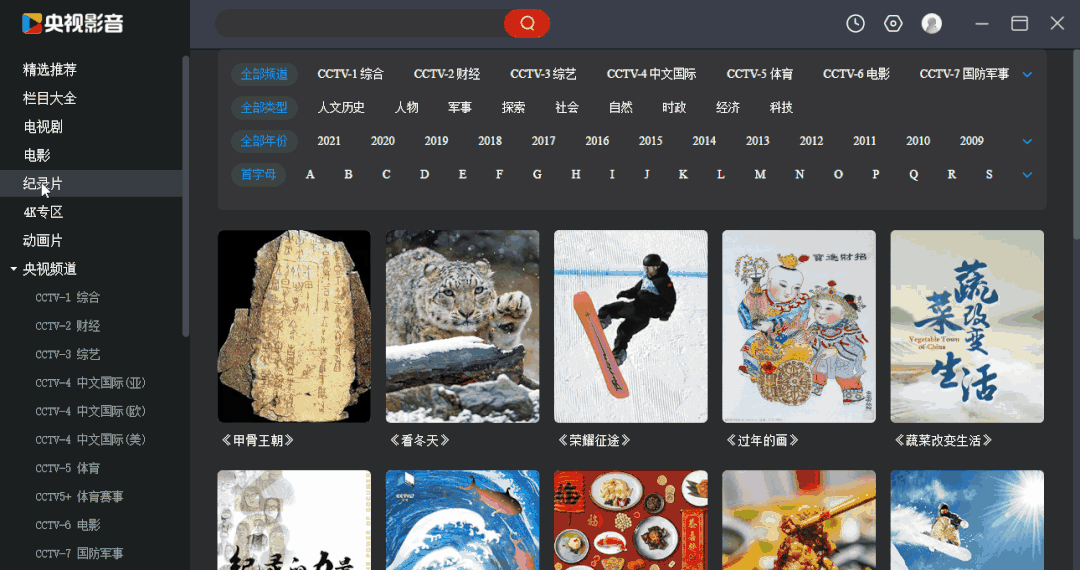Screen dimensions: 1080x570
Task: Select the 全部频道 filter pill
Action: [264, 74]
